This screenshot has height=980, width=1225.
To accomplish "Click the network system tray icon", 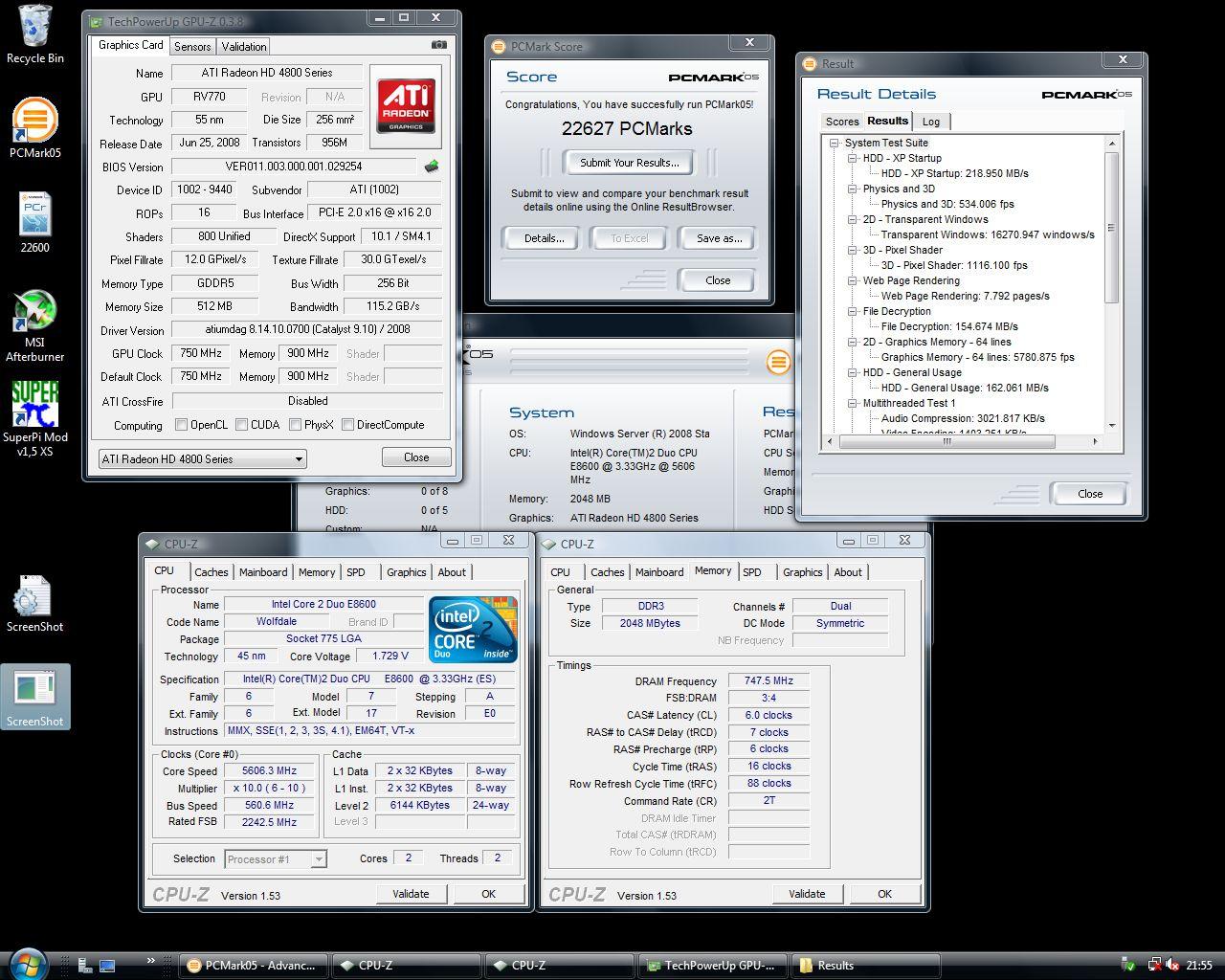I will tap(1153, 965).
